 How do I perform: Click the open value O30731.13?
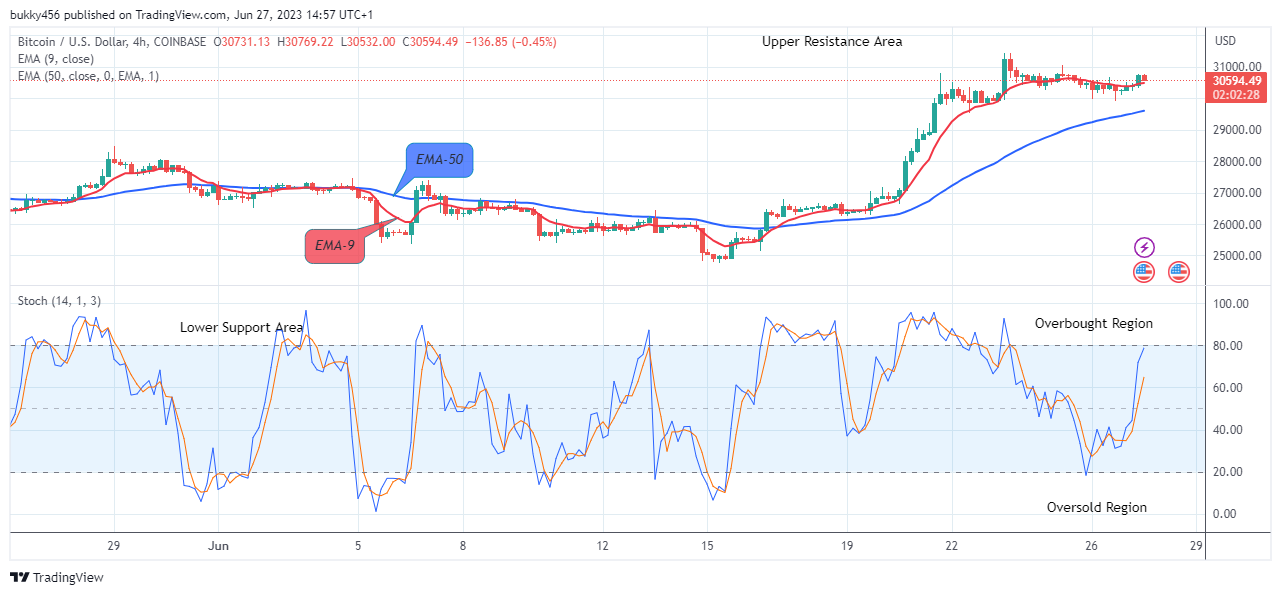241,42
